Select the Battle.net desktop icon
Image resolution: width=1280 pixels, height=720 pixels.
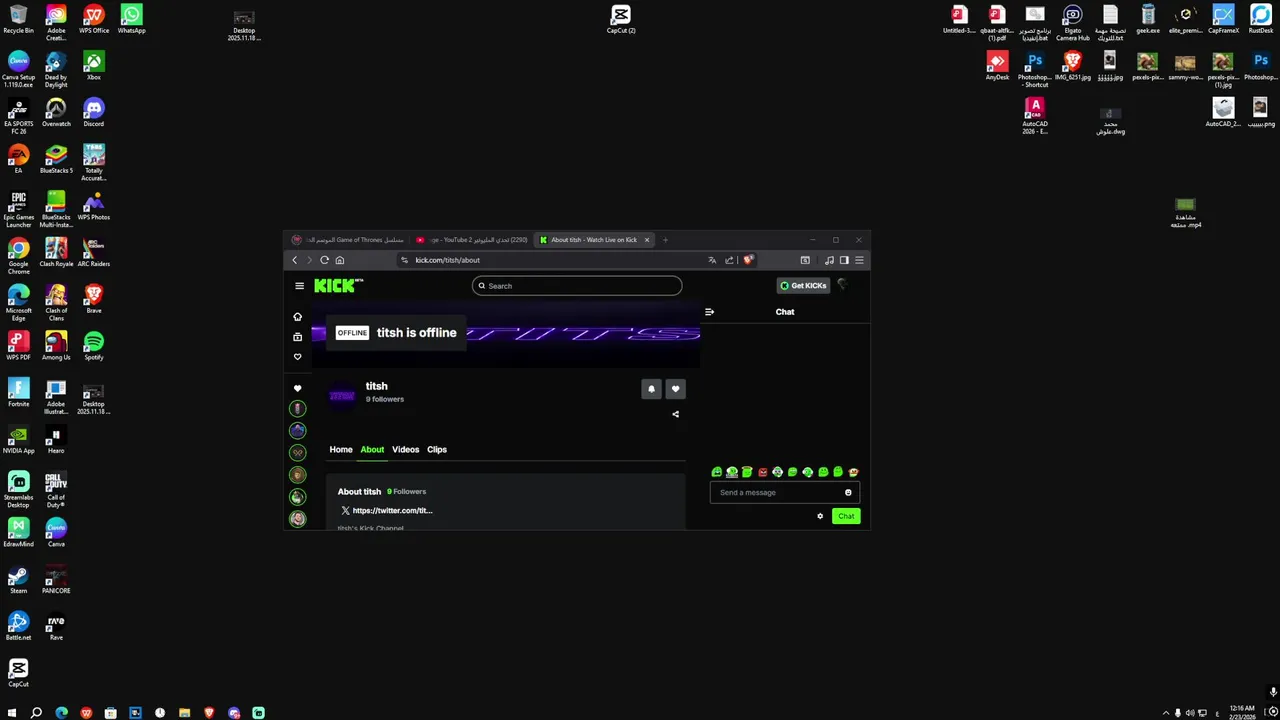18,626
